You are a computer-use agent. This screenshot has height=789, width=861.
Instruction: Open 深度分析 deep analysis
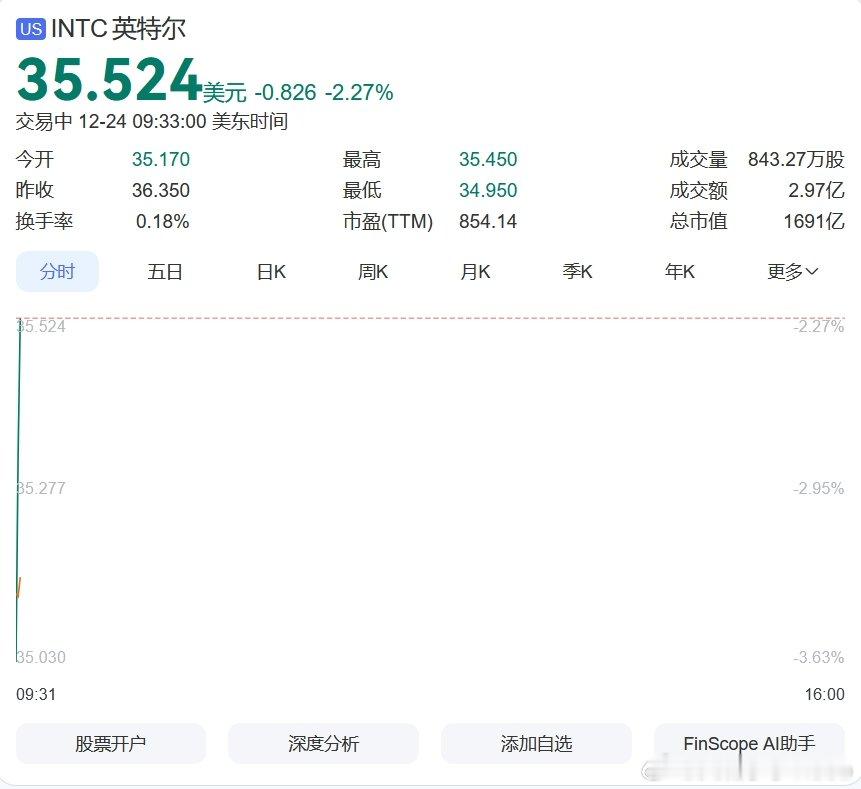(323, 743)
